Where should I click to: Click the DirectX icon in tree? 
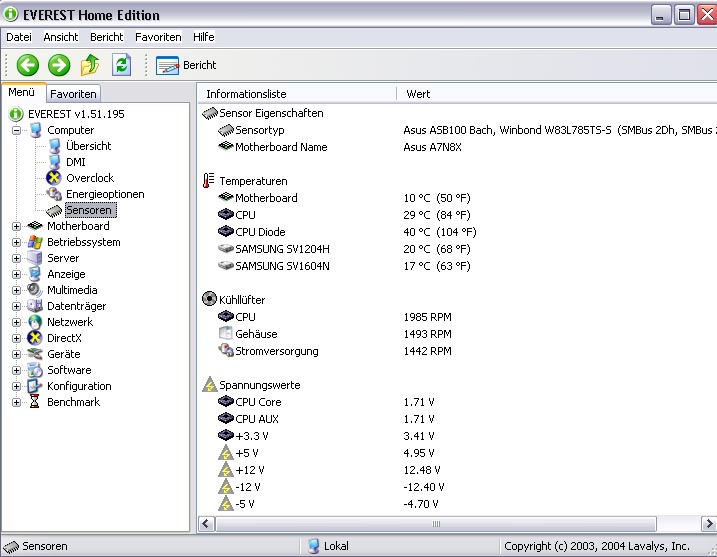35,338
